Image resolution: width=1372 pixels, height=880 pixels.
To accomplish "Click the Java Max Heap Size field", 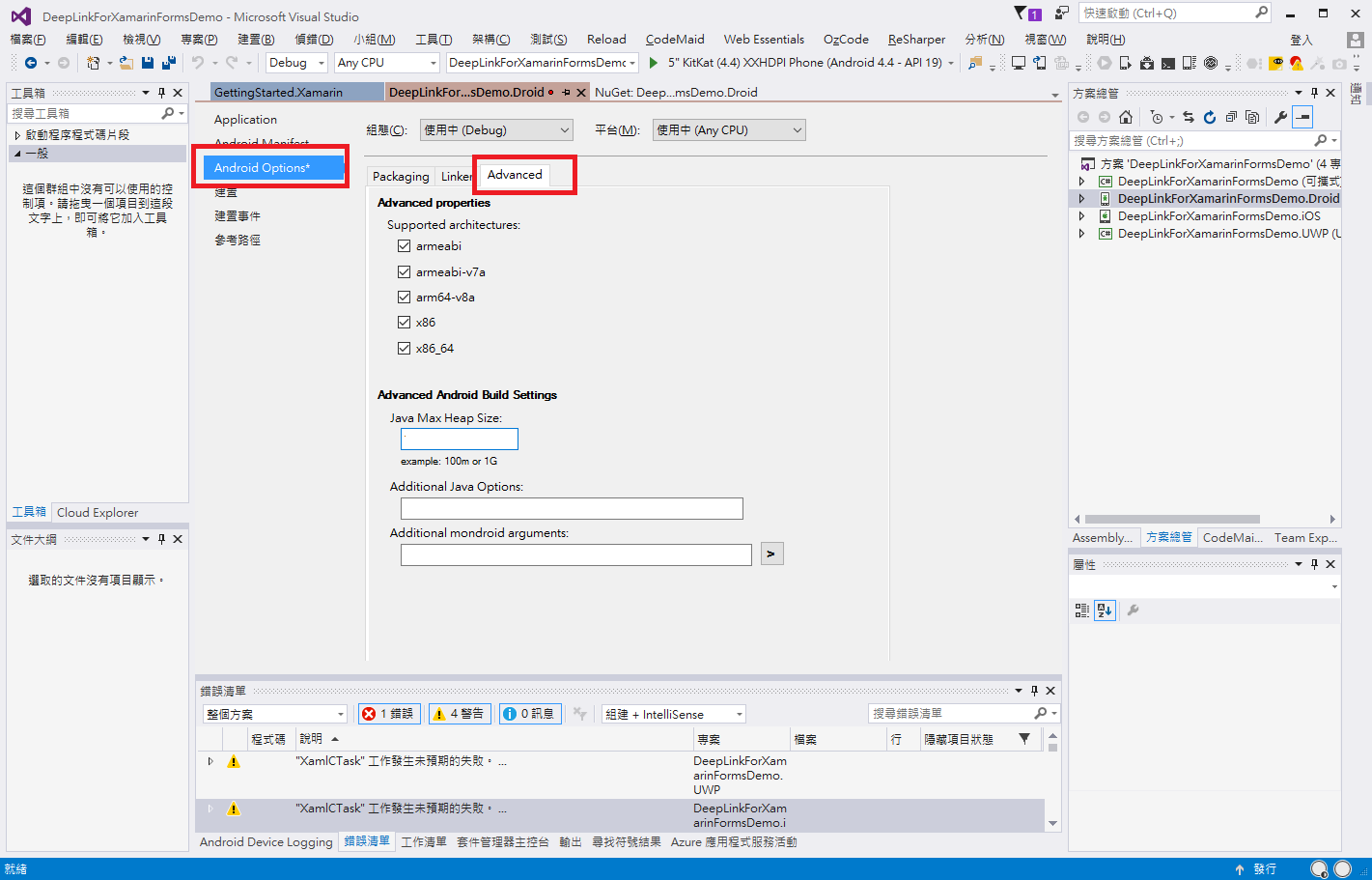I will 460,440.
